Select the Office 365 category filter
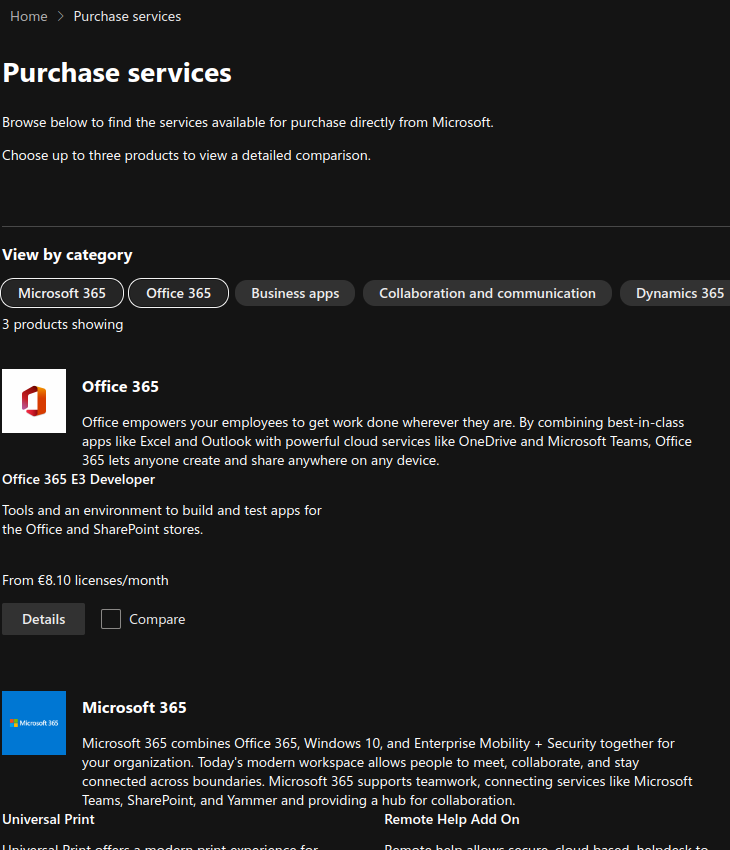The width and height of the screenshot is (730, 850). click(178, 293)
